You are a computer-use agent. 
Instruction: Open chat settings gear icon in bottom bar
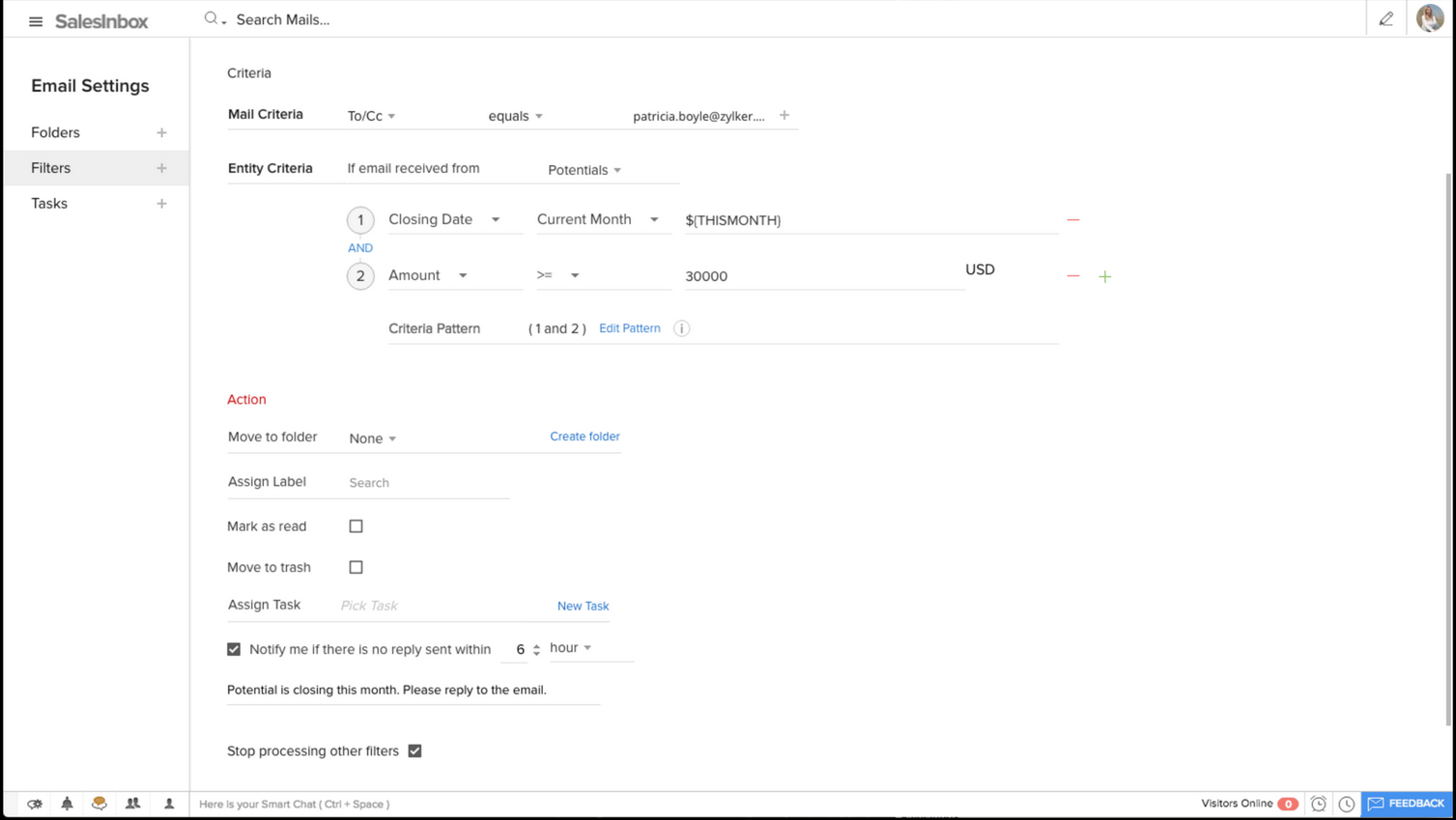(35, 804)
